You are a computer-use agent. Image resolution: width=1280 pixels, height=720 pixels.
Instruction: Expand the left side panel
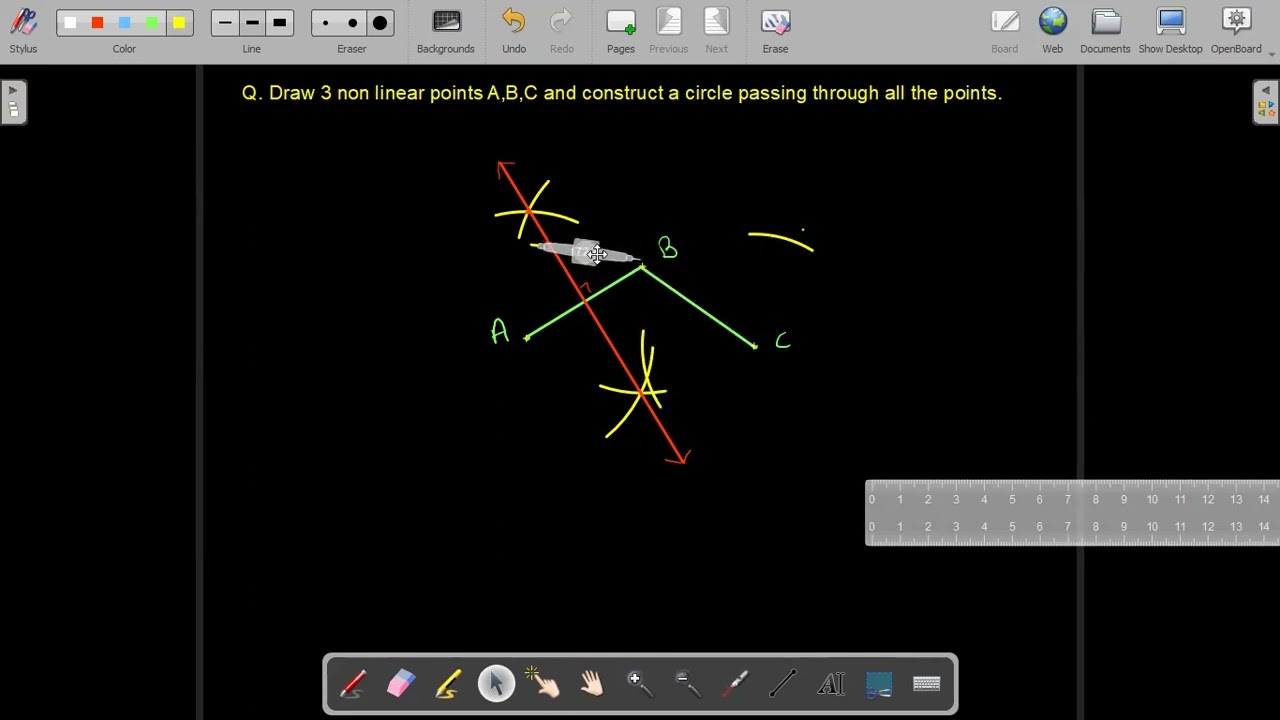(x=13, y=102)
